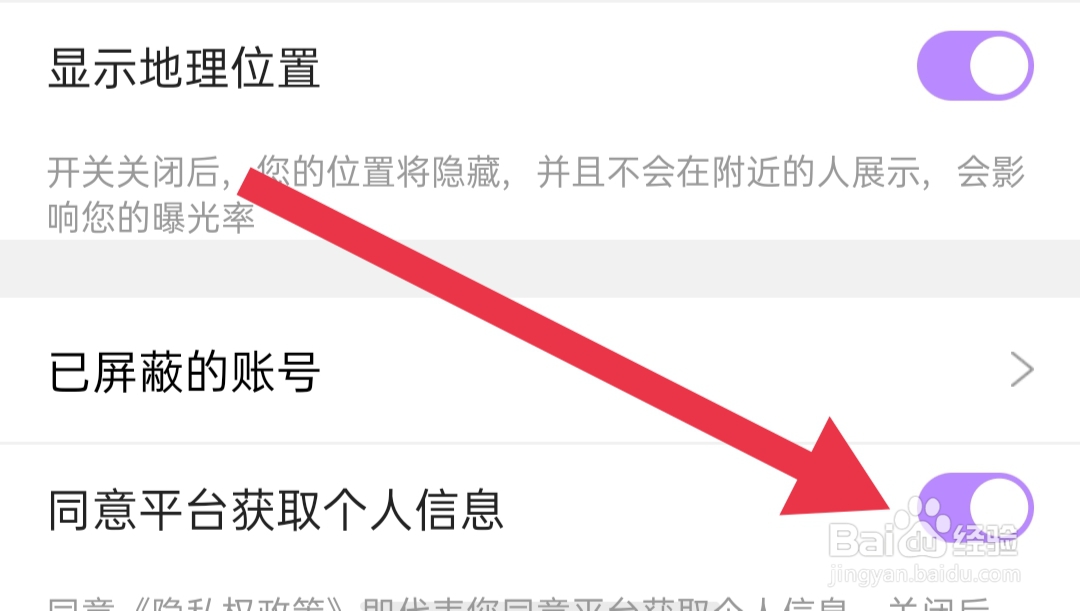The width and height of the screenshot is (1080, 611).
Task: Click the gray section divider band
Action: [540, 269]
